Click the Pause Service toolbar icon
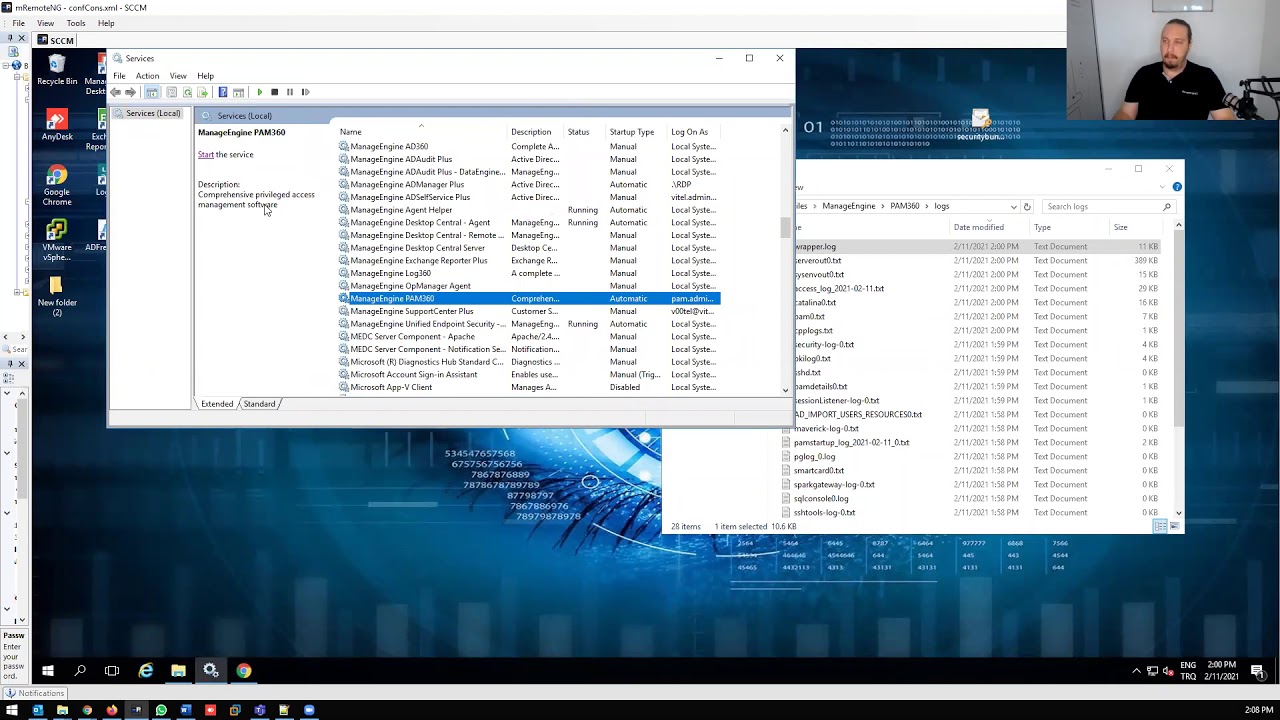Viewport: 1280px width, 720px height. pyautogui.click(x=290, y=92)
